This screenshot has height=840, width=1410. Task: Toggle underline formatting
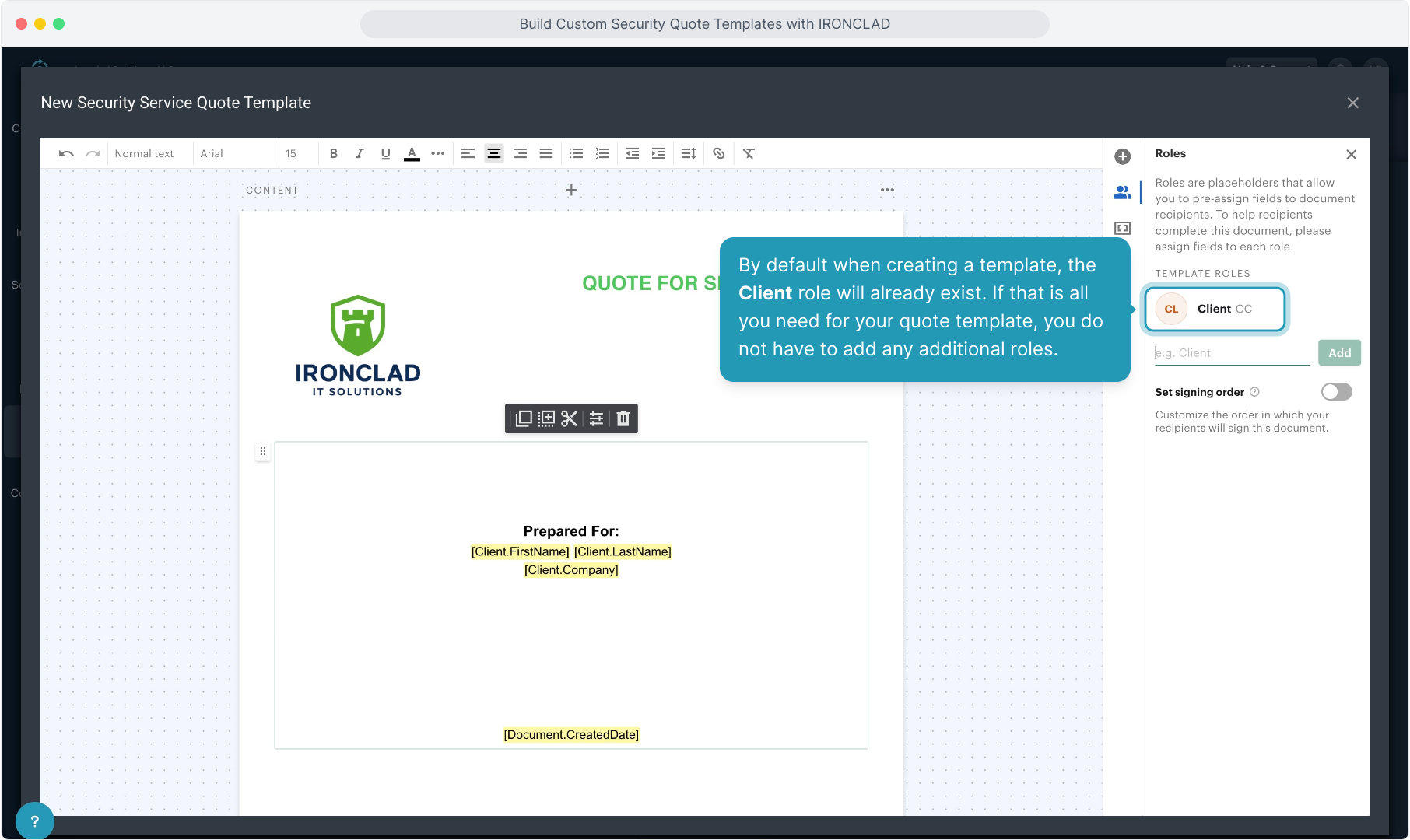385,154
